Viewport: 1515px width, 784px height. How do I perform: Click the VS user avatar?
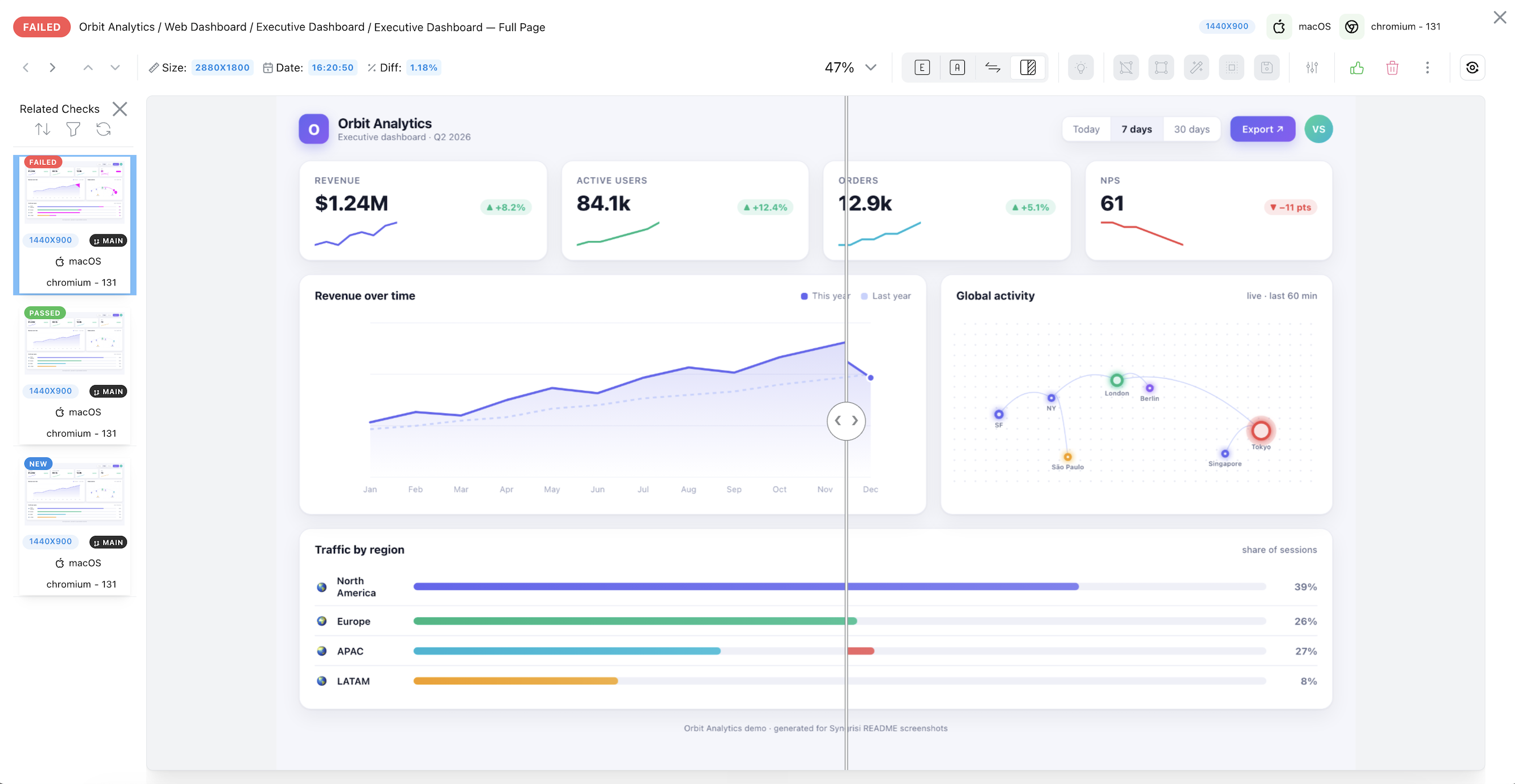(1318, 129)
